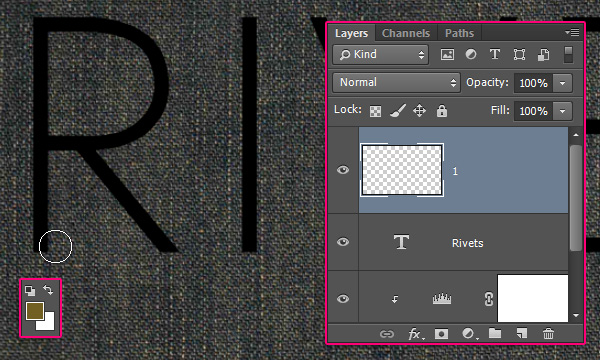The image size is (600, 360).
Task: Switch to the Paths tab
Action: (459, 33)
